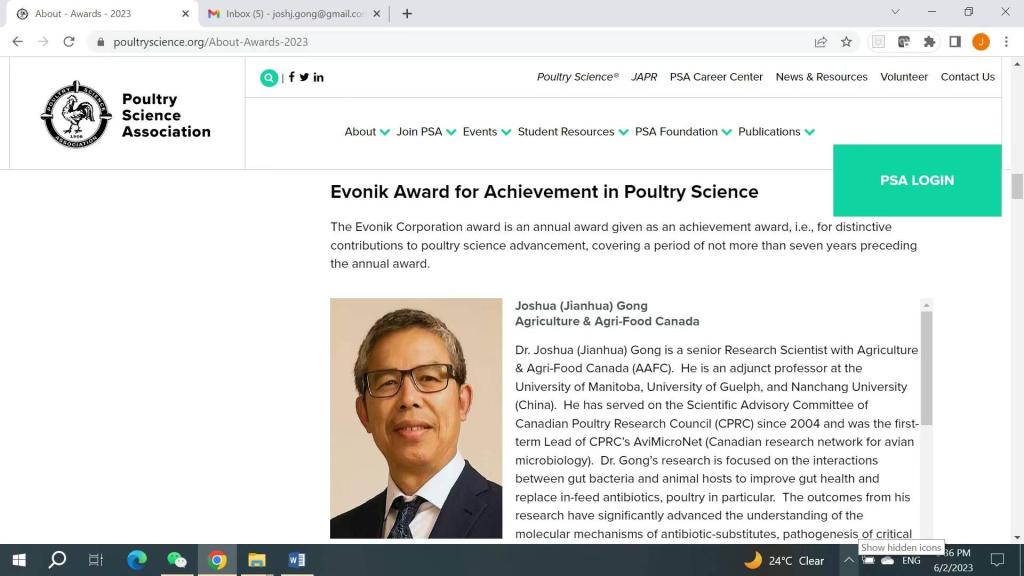
Task: Click the Poultry Science Association site title
Action: pyautogui.click(x=166, y=116)
